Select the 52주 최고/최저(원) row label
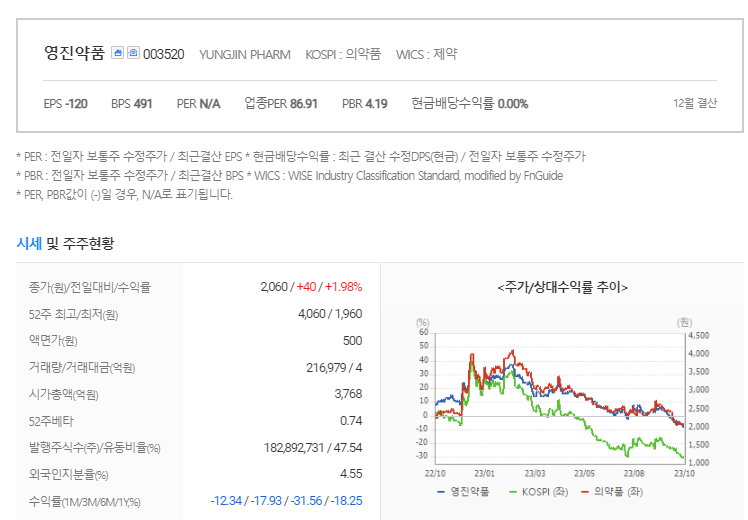 (73, 314)
